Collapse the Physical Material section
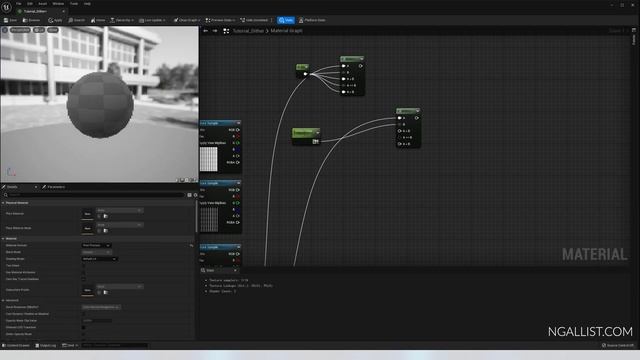The height and width of the screenshot is (360, 640). 3,203
